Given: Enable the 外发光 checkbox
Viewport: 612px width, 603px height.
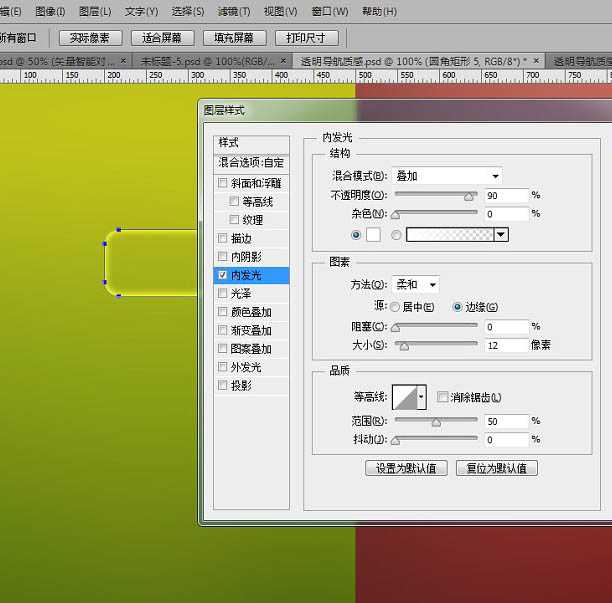Looking at the screenshot, I should pos(222,367).
